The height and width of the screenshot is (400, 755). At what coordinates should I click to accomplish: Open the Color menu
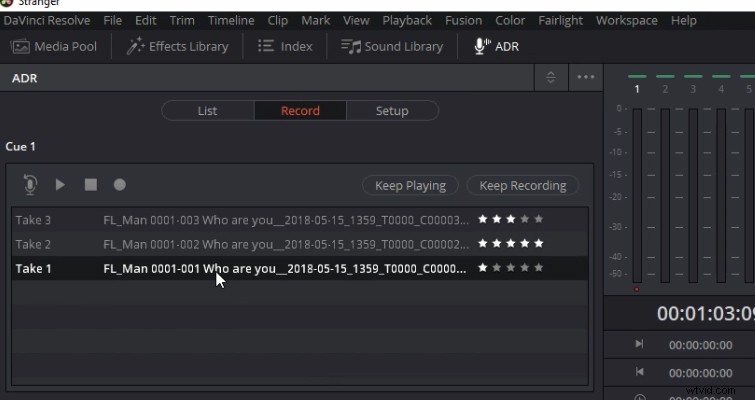(x=510, y=21)
